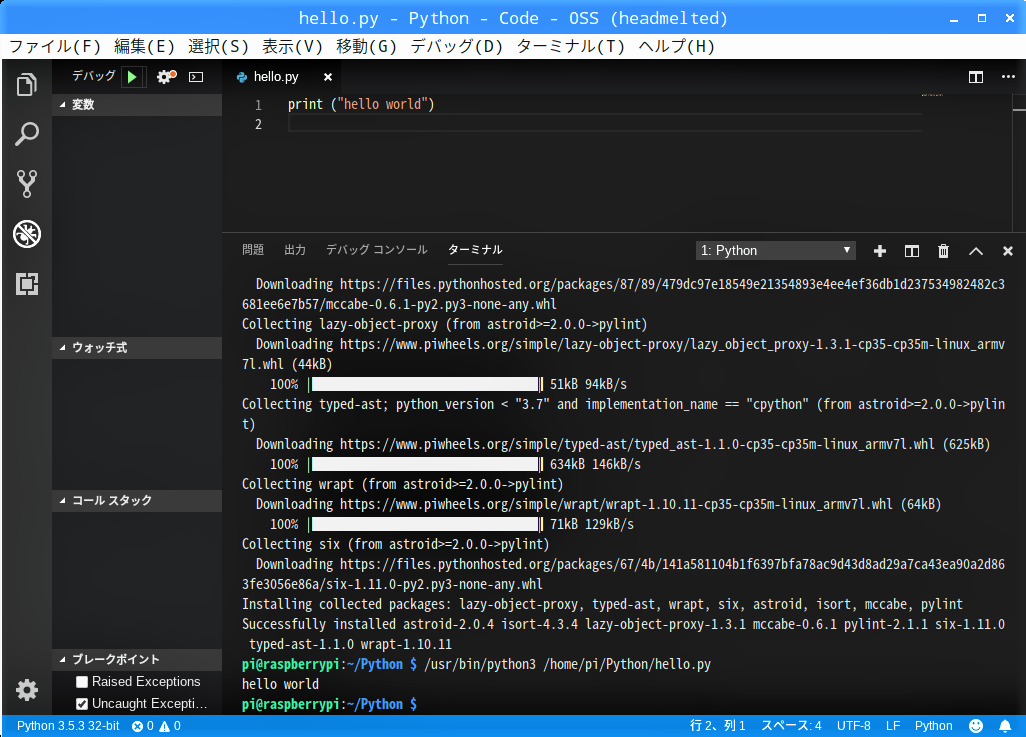Viewport: 1026px width, 737px height.
Task: Click the print("hello world") code line
Action: click(361, 105)
